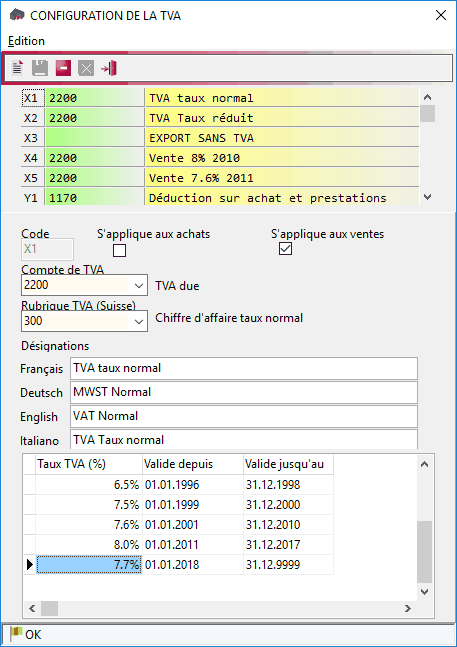Click the row pointer arrow beside 7.7%
457x647 pixels.
click(29, 564)
